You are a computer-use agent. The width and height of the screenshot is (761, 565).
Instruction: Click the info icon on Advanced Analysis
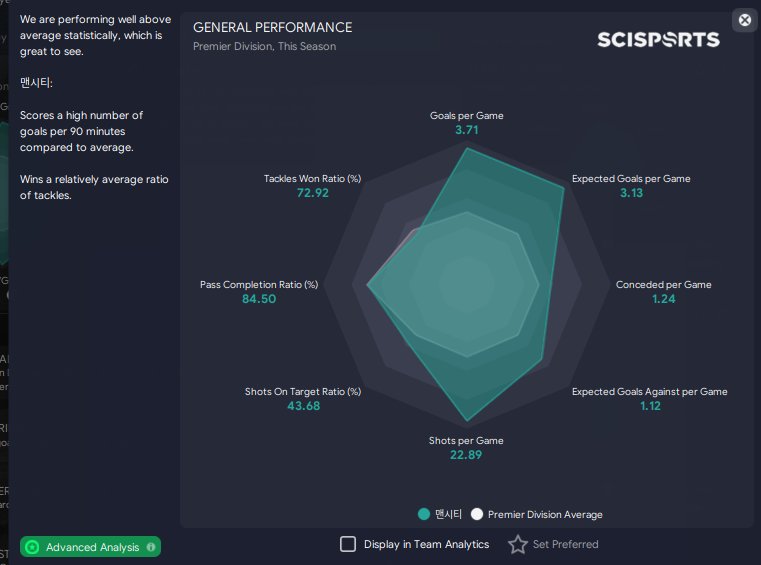tap(151, 547)
